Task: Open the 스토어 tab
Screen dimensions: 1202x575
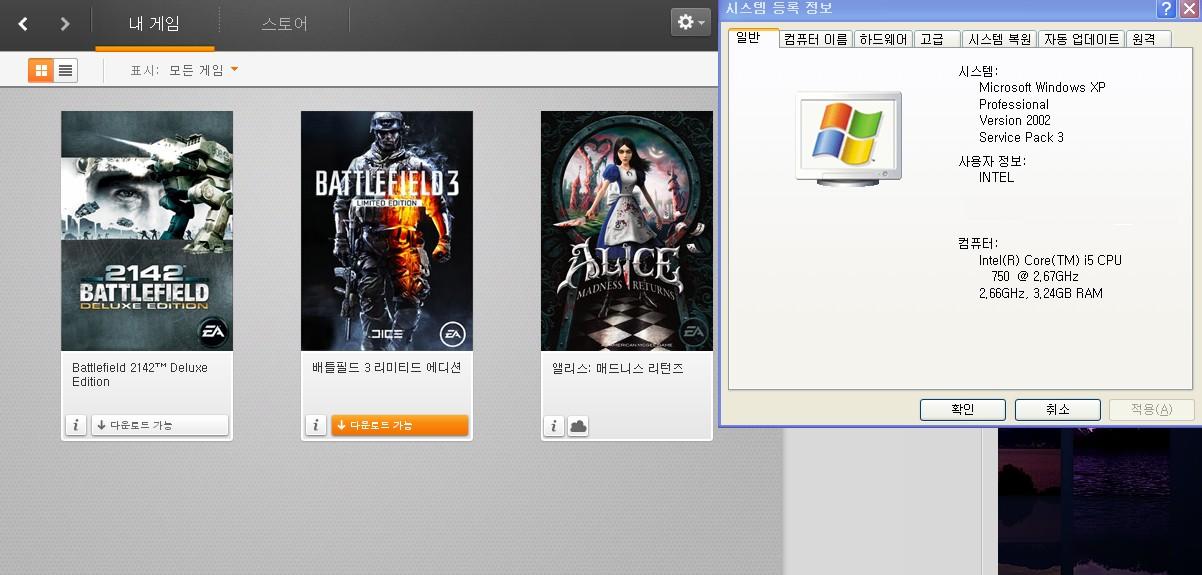Action: tap(284, 23)
